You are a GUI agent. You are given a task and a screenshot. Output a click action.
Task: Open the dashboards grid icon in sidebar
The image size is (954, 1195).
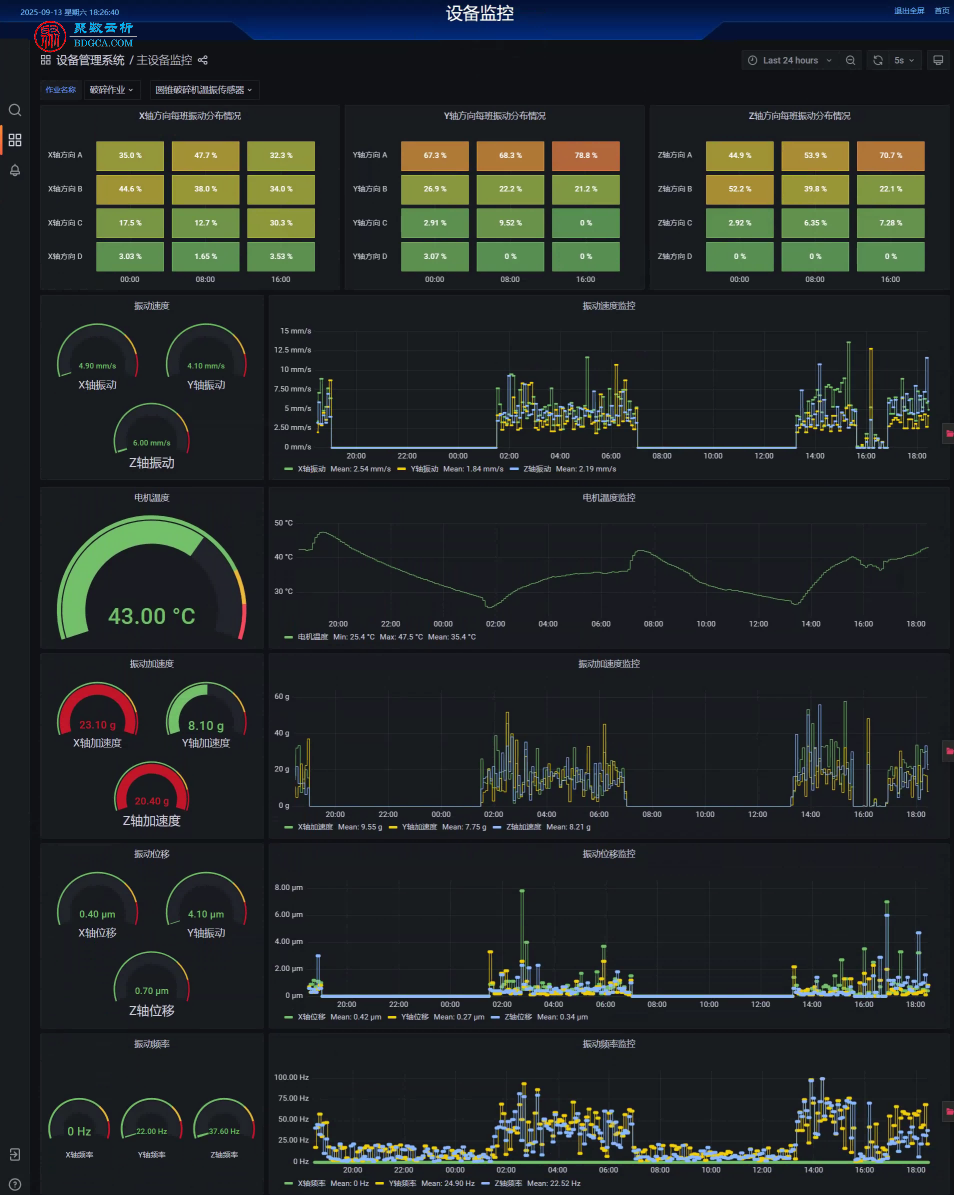click(14, 140)
